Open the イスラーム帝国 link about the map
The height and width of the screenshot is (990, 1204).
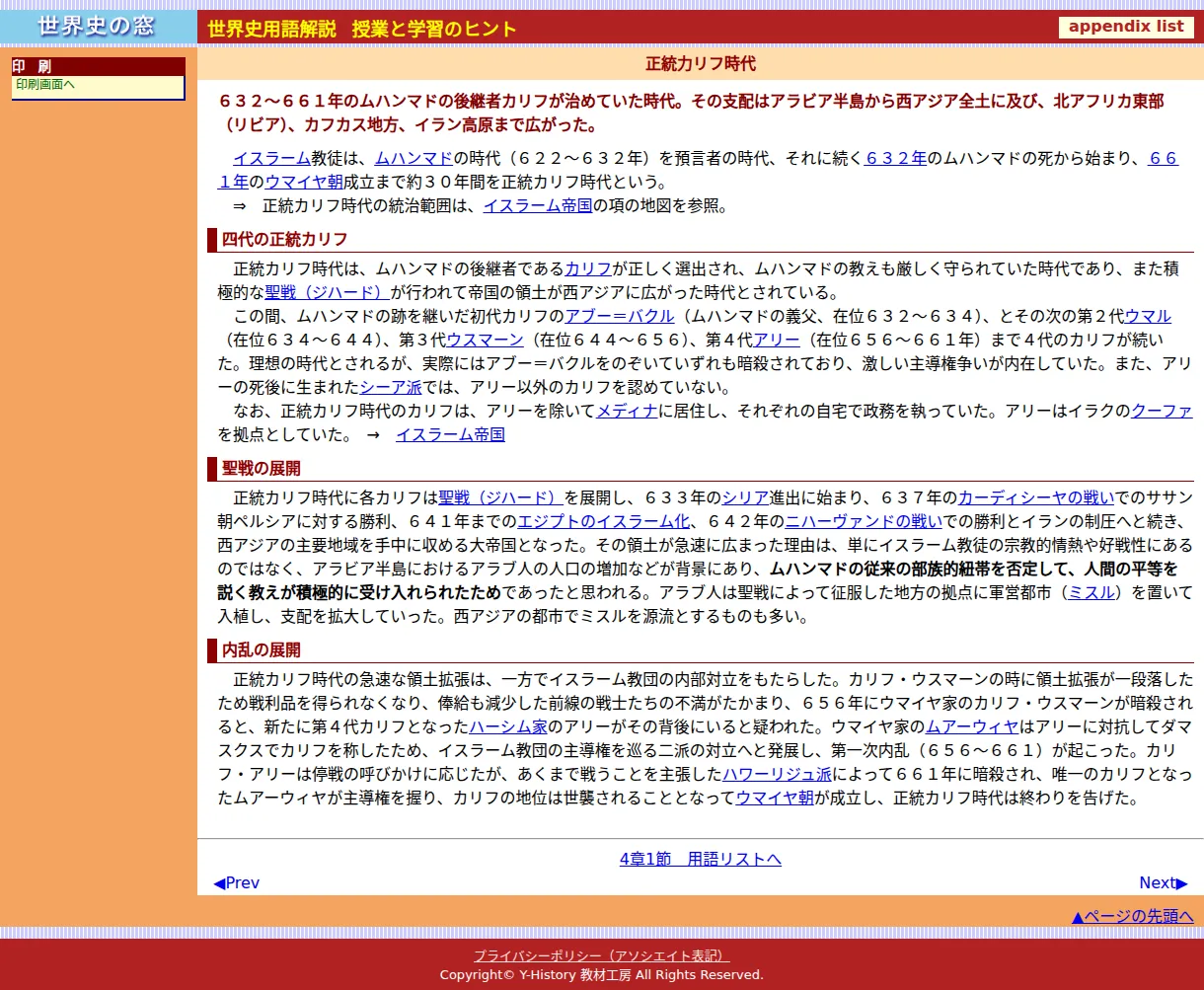[538, 205]
